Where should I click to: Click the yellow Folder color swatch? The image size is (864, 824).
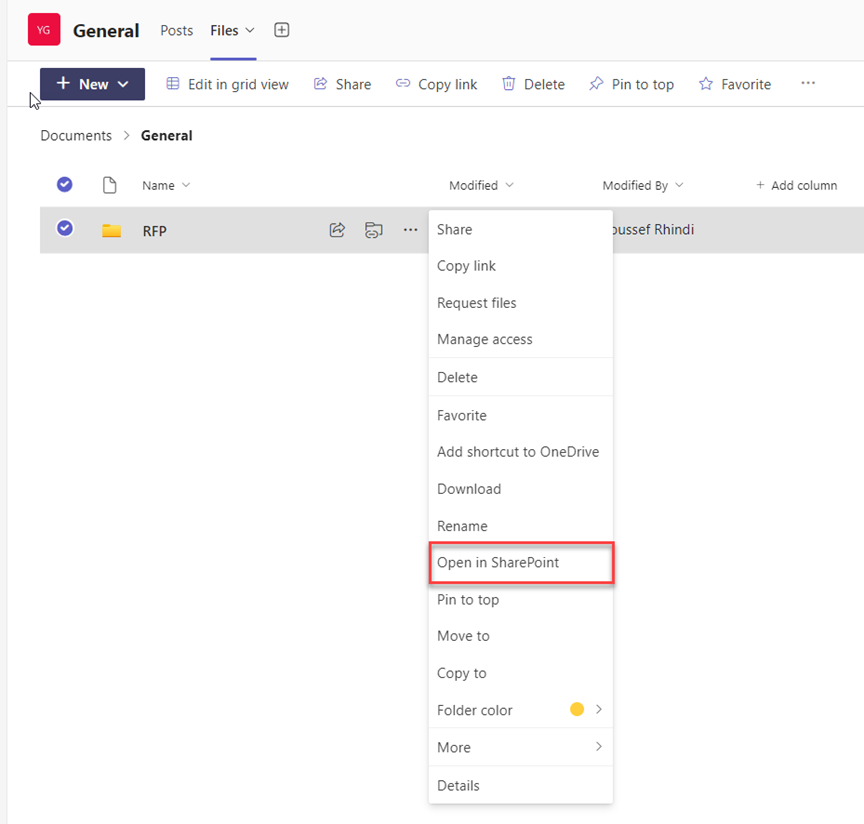point(577,710)
